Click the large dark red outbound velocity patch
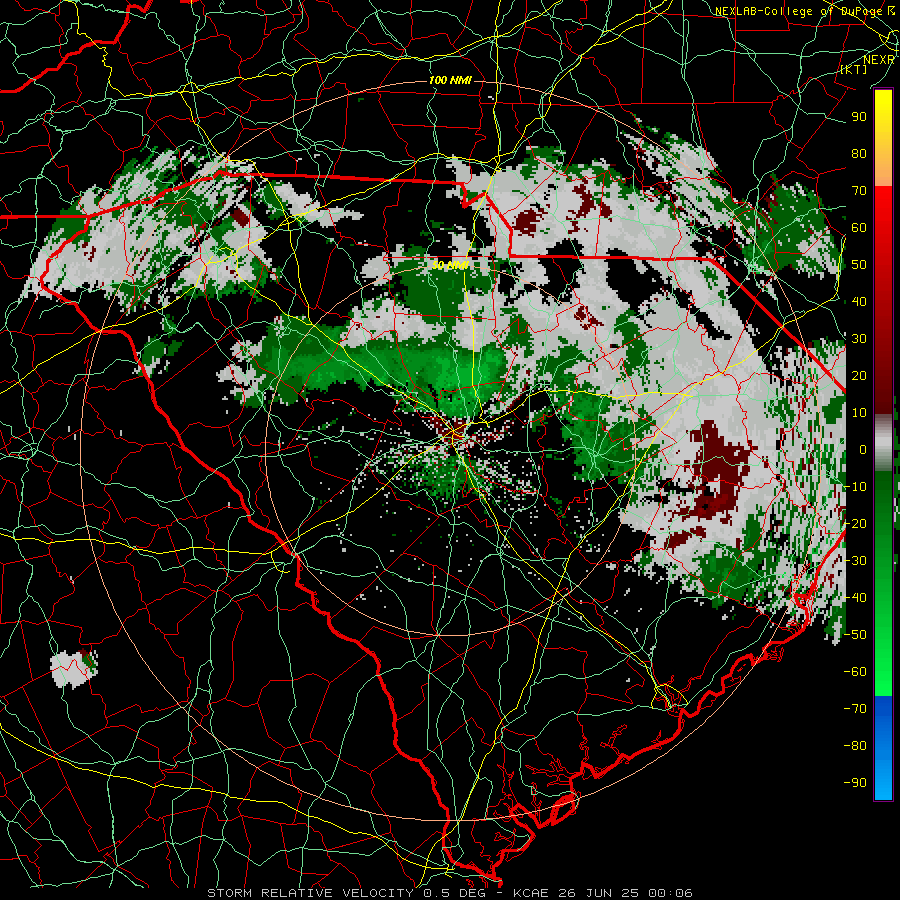Screen dimensions: 900x900 pyautogui.click(x=719, y=466)
